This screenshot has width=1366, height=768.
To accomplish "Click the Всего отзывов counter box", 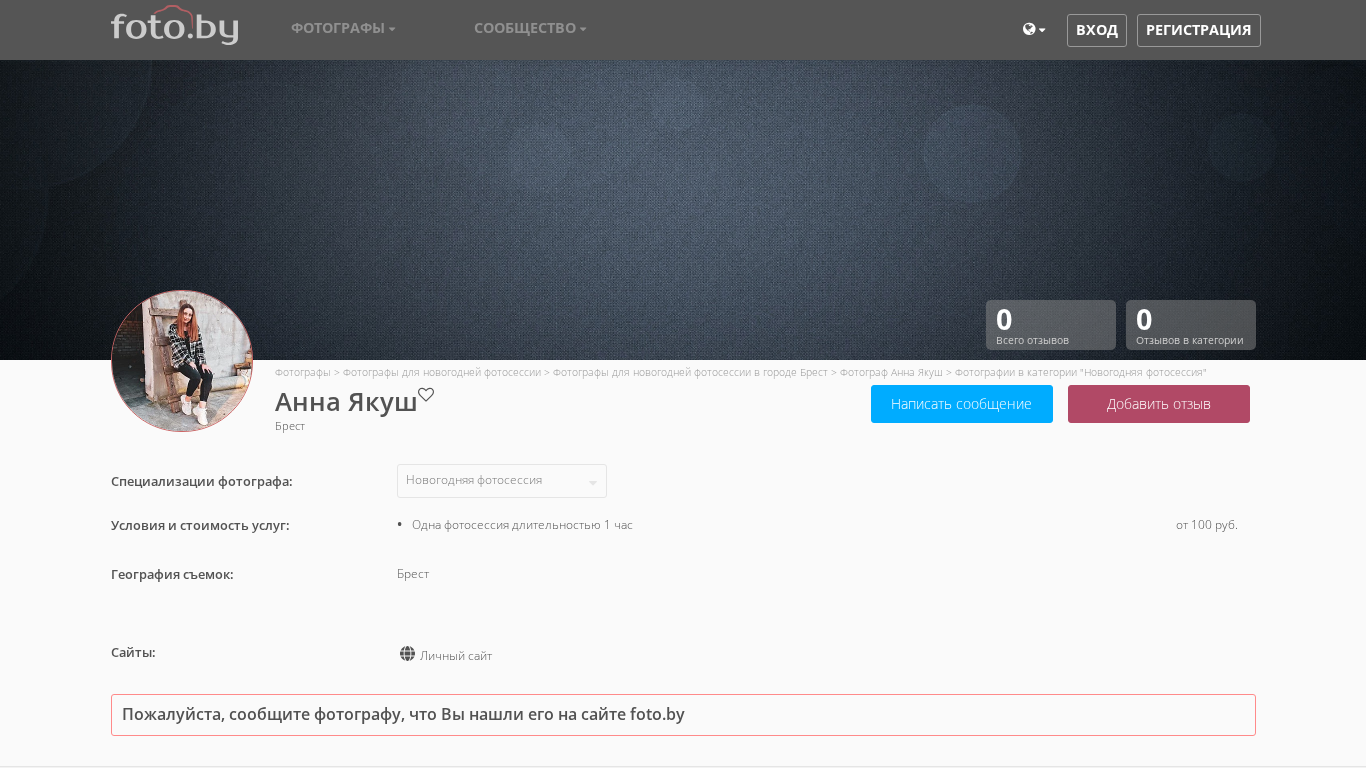I will click(x=1050, y=325).
